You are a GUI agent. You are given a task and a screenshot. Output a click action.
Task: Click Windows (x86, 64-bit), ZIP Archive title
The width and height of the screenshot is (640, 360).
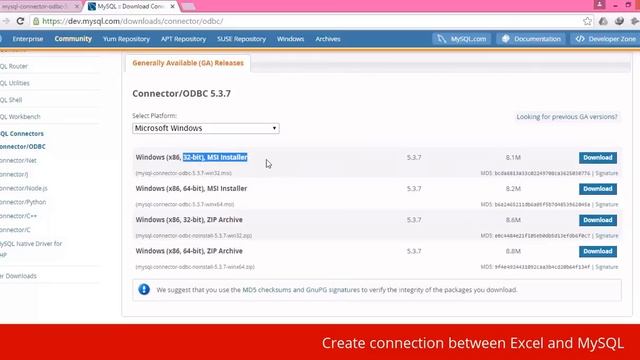point(189,251)
